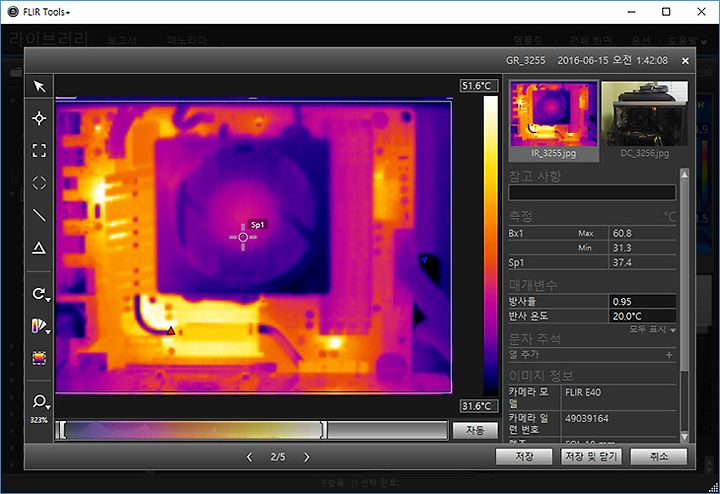Click plus to add annotation column
This screenshot has height=494, width=720.
pos(669,354)
